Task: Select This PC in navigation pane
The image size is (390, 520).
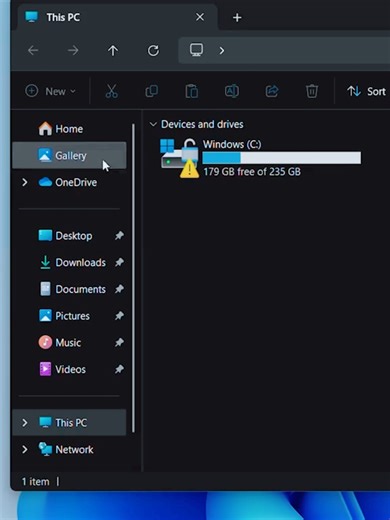Action: click(x=69, y=423)
